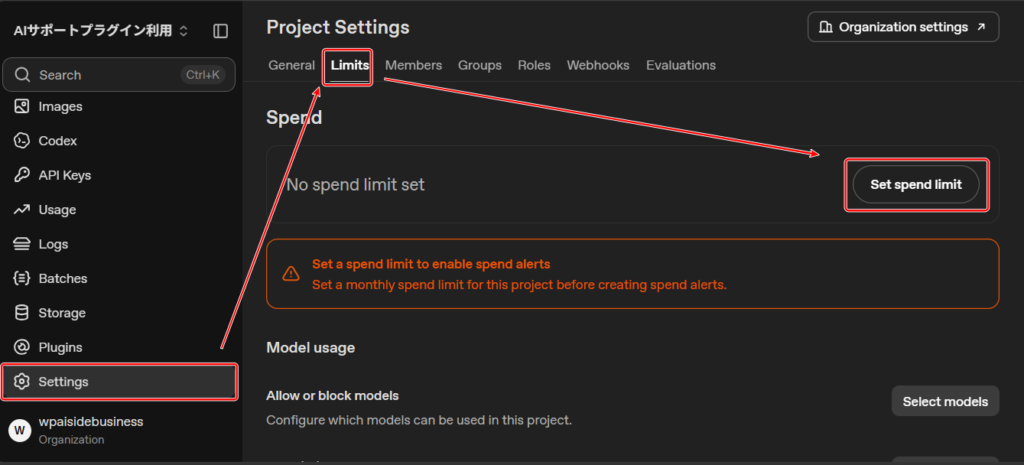Click the Set spend limit button
The height and width of the screenshot is (465, 1024).
[916, 185]
